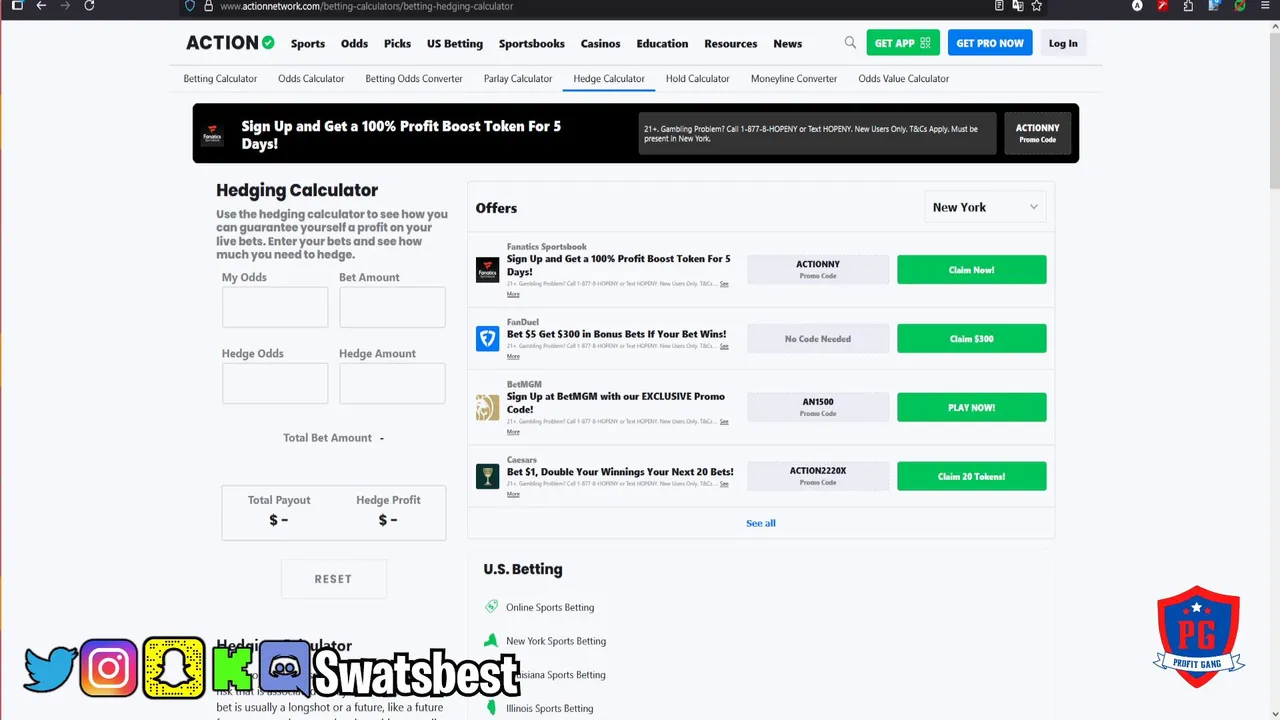Image resolution: width=1280 pixels, height=720 pixels.
Task: Open the Resources menu
Action: (x=731, y=44)
